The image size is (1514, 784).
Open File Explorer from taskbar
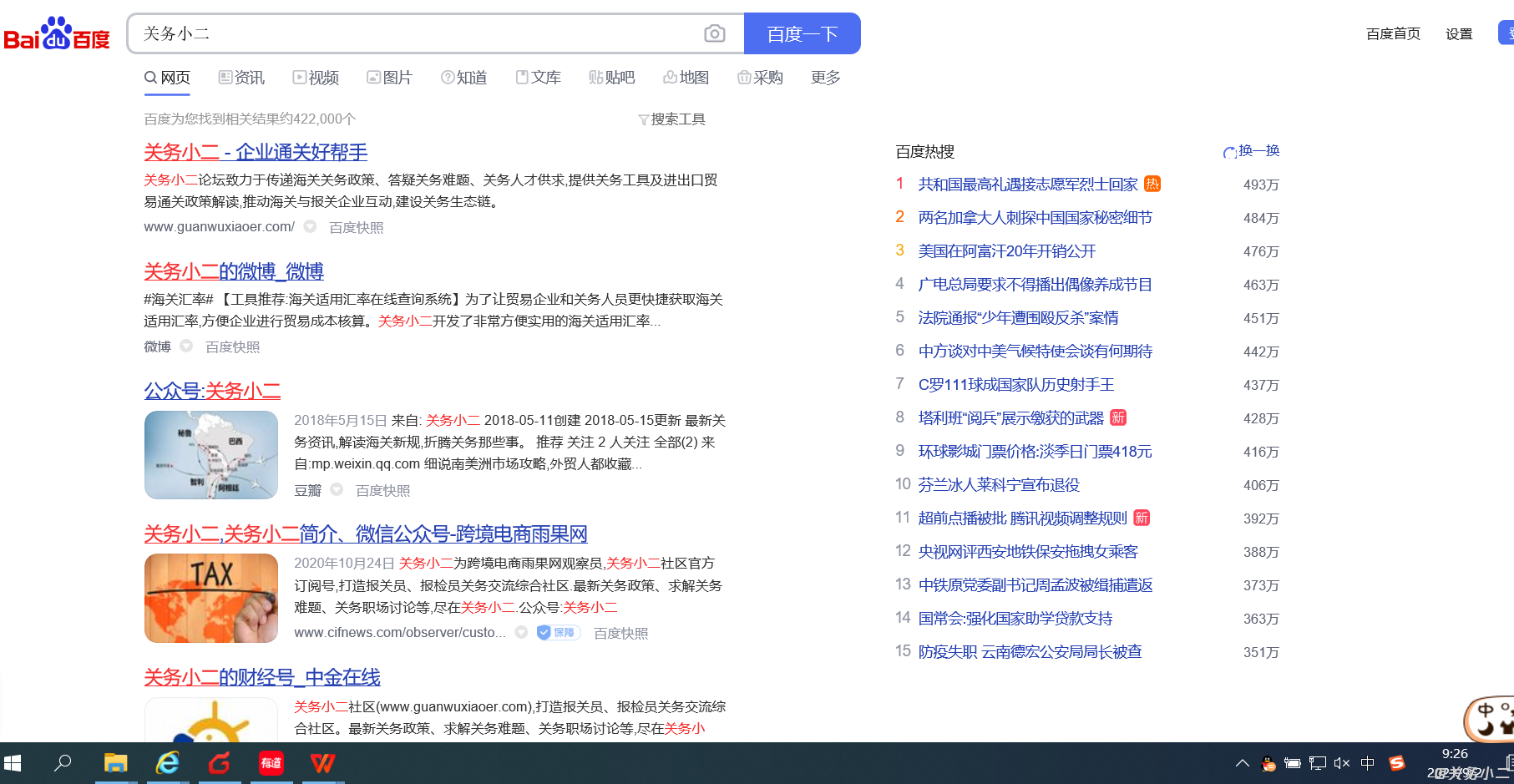115,763
